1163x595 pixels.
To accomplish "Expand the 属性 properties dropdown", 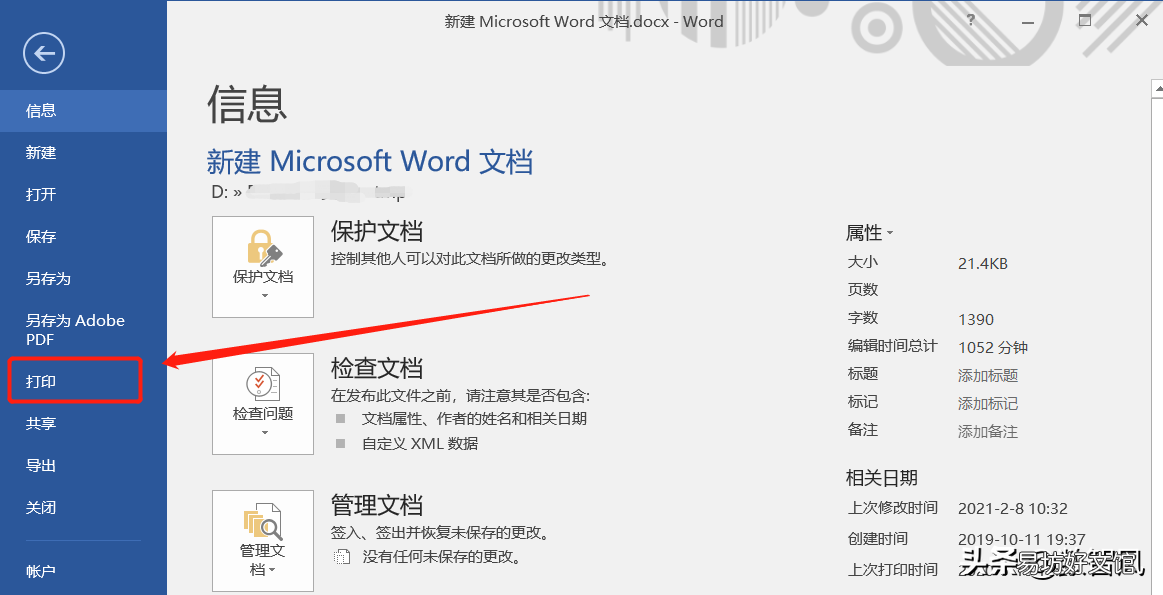I will click(869, 233).
